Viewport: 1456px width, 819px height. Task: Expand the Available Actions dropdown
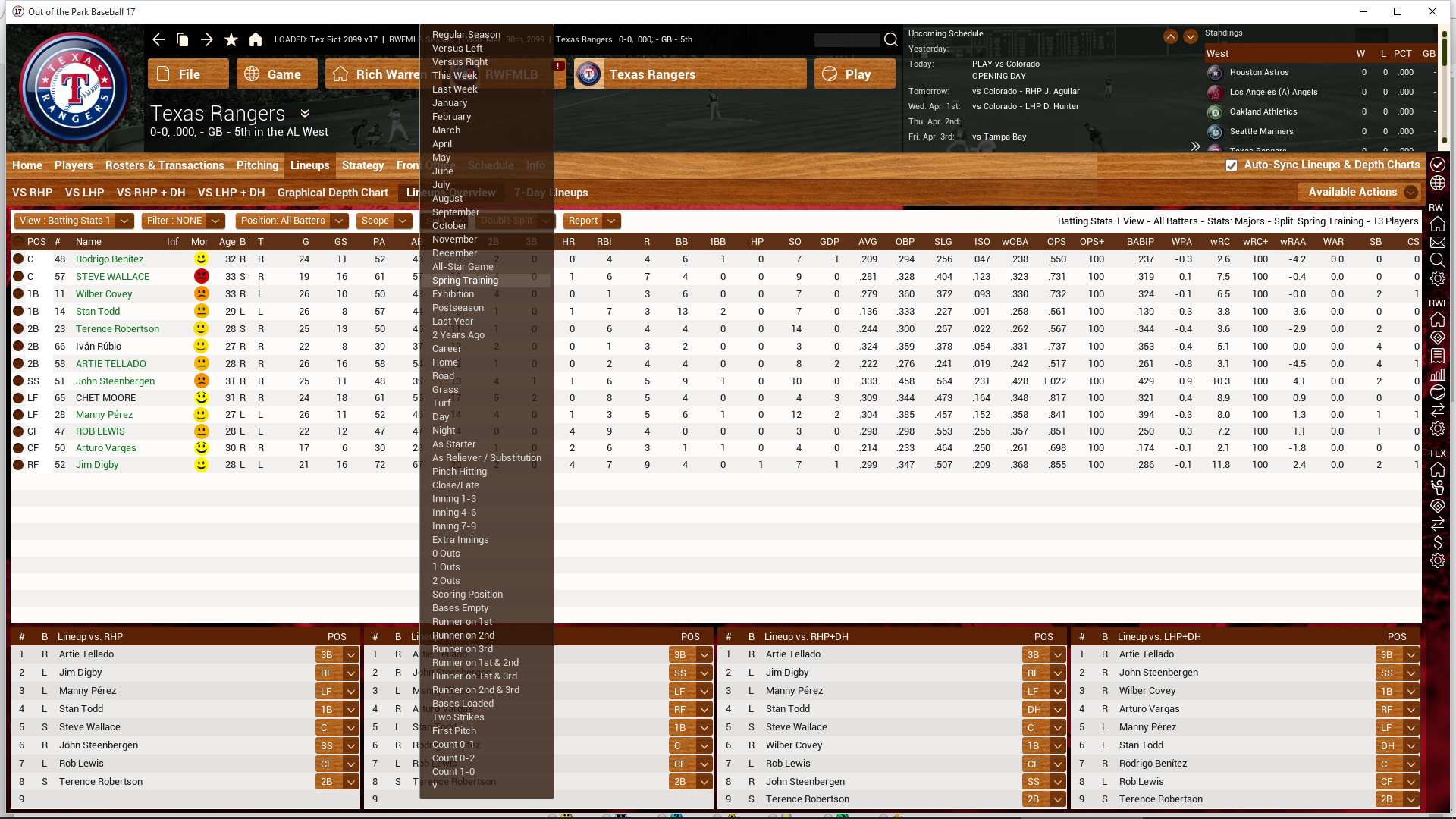pyautogui.click(x=1358, y=192)
